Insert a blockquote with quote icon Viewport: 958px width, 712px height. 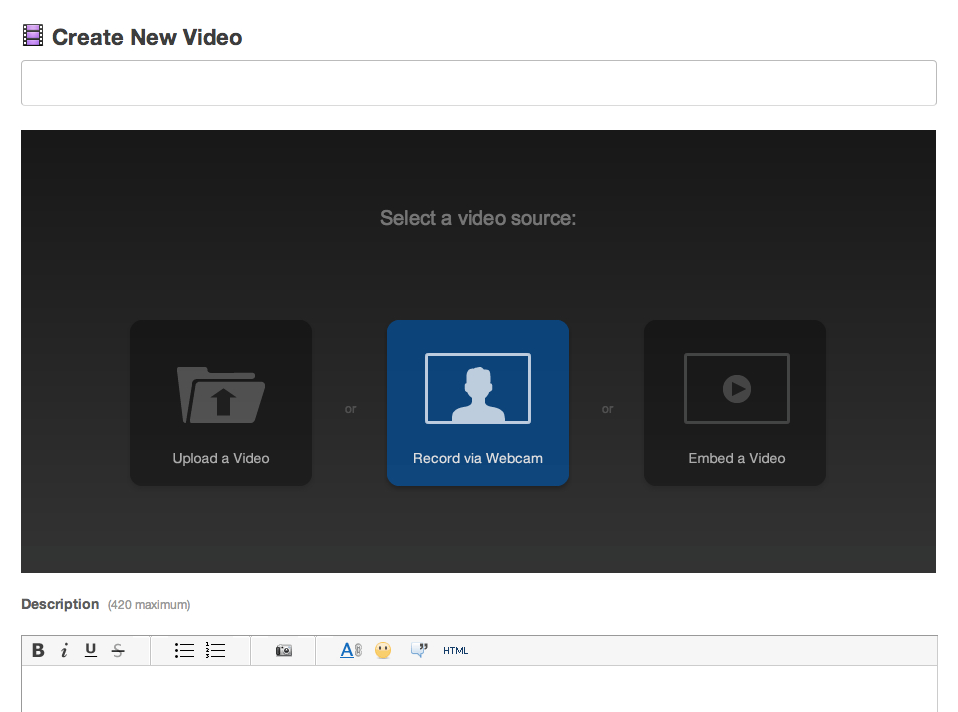point(419,651)
